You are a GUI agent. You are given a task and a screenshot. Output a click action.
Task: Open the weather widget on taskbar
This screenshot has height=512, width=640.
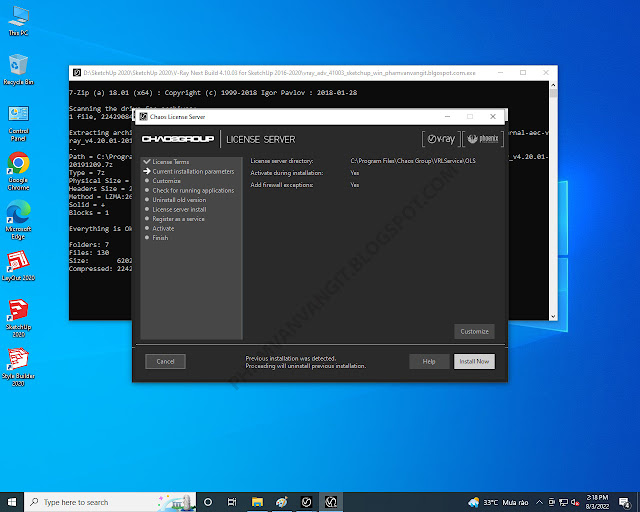(498, 502)
